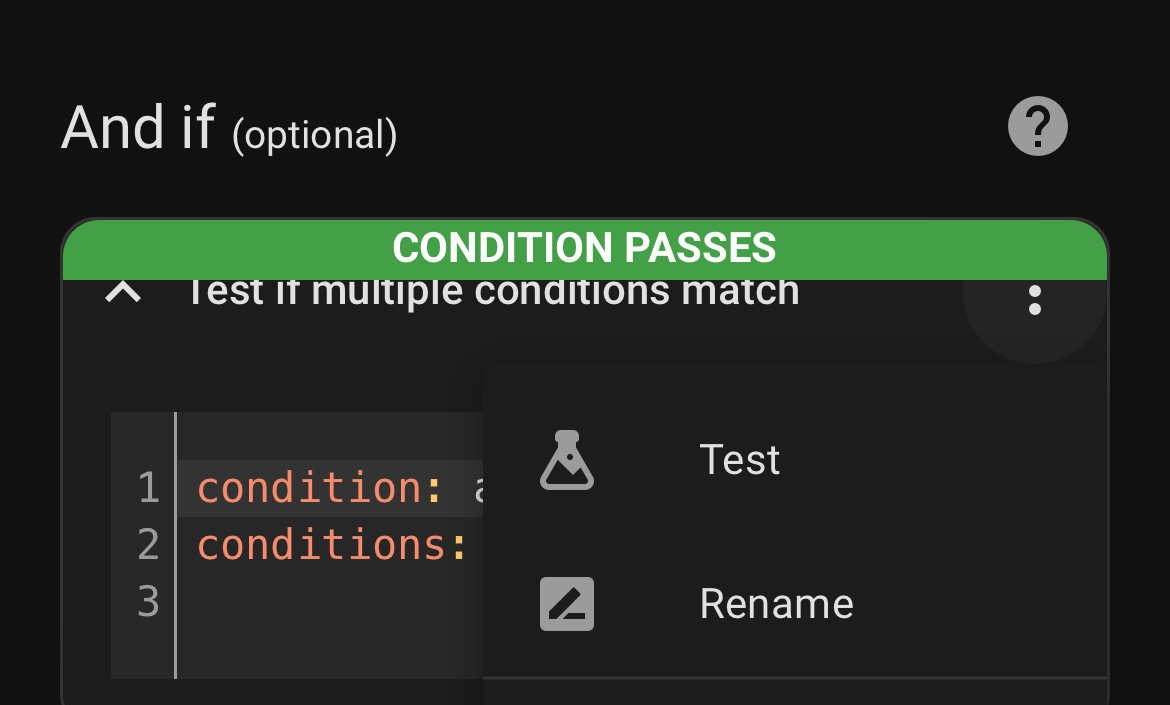Place cursor on the 'condition:' keyword, line 1
The image size is (1170, 705).
coord(310,488)
